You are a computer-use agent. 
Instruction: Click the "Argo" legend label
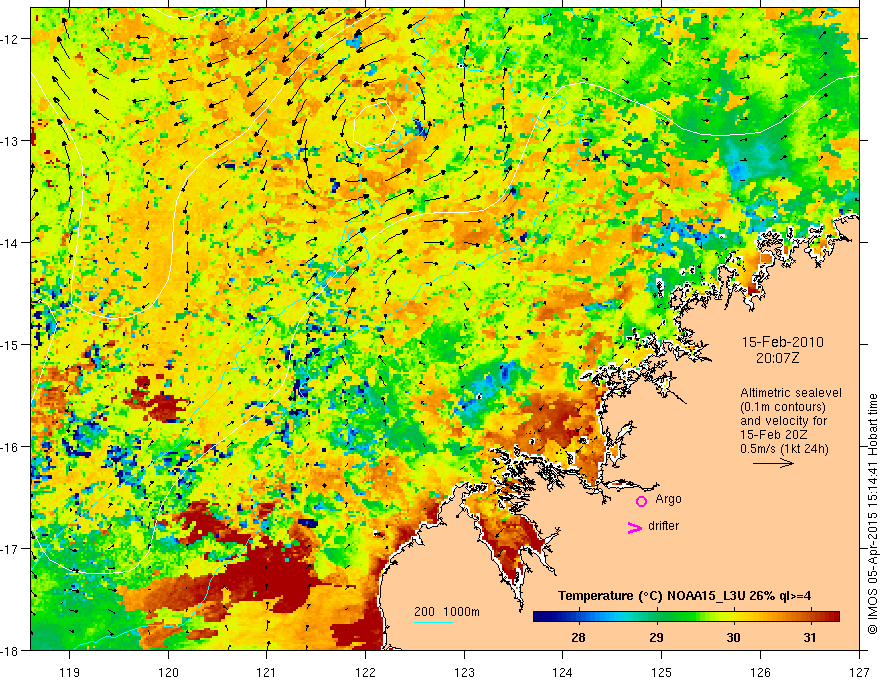(x=668, y=499)
